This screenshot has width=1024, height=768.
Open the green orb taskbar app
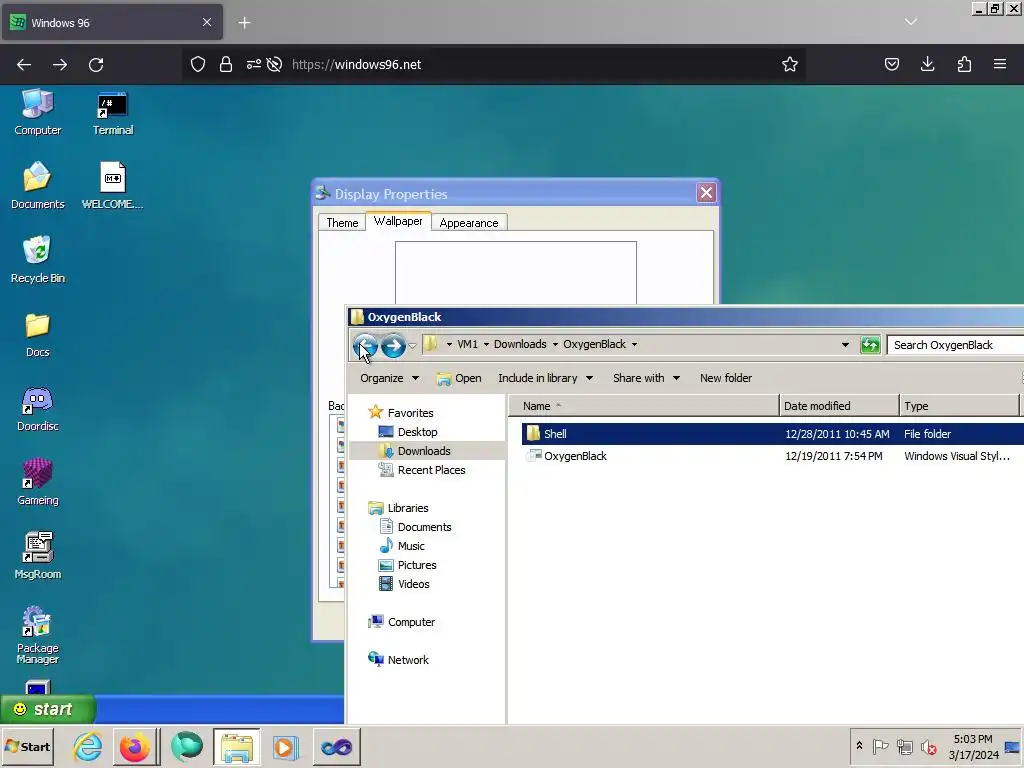(x=186, y=746)
